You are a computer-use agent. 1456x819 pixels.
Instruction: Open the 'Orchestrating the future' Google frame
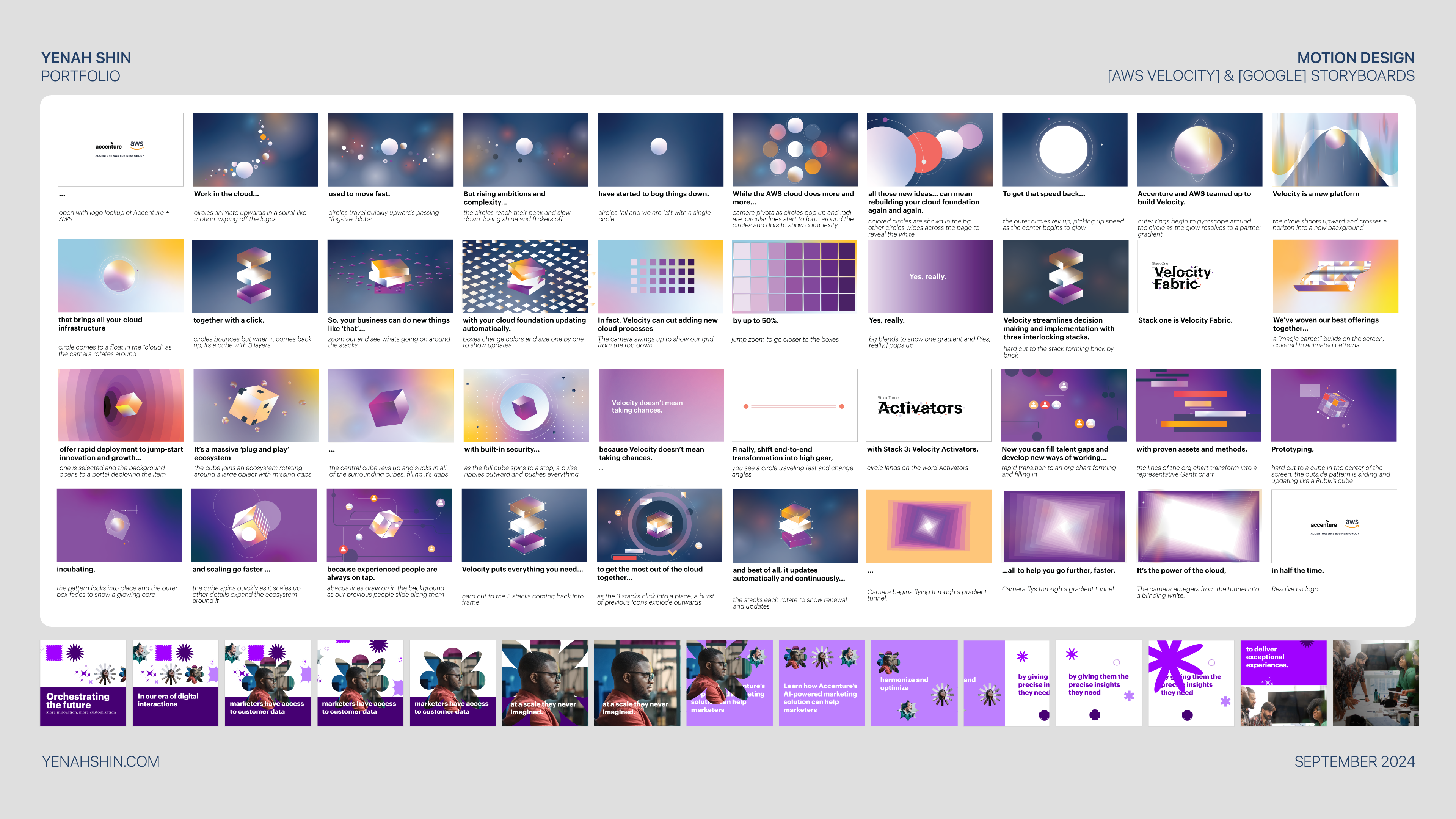pyautogui.click(x=83, y=683)
